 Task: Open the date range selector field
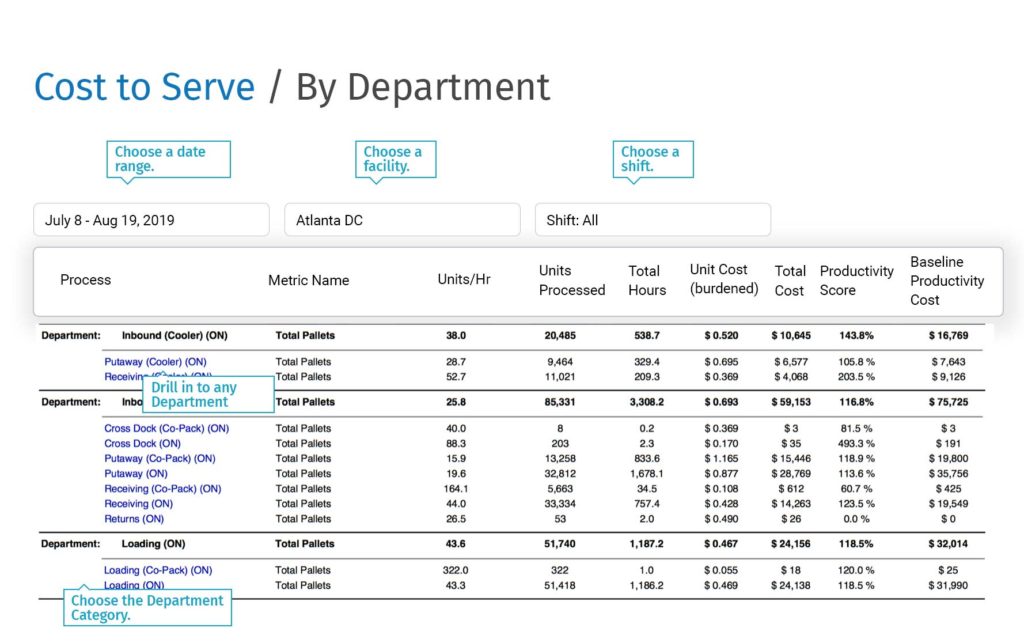pos(151,220)
